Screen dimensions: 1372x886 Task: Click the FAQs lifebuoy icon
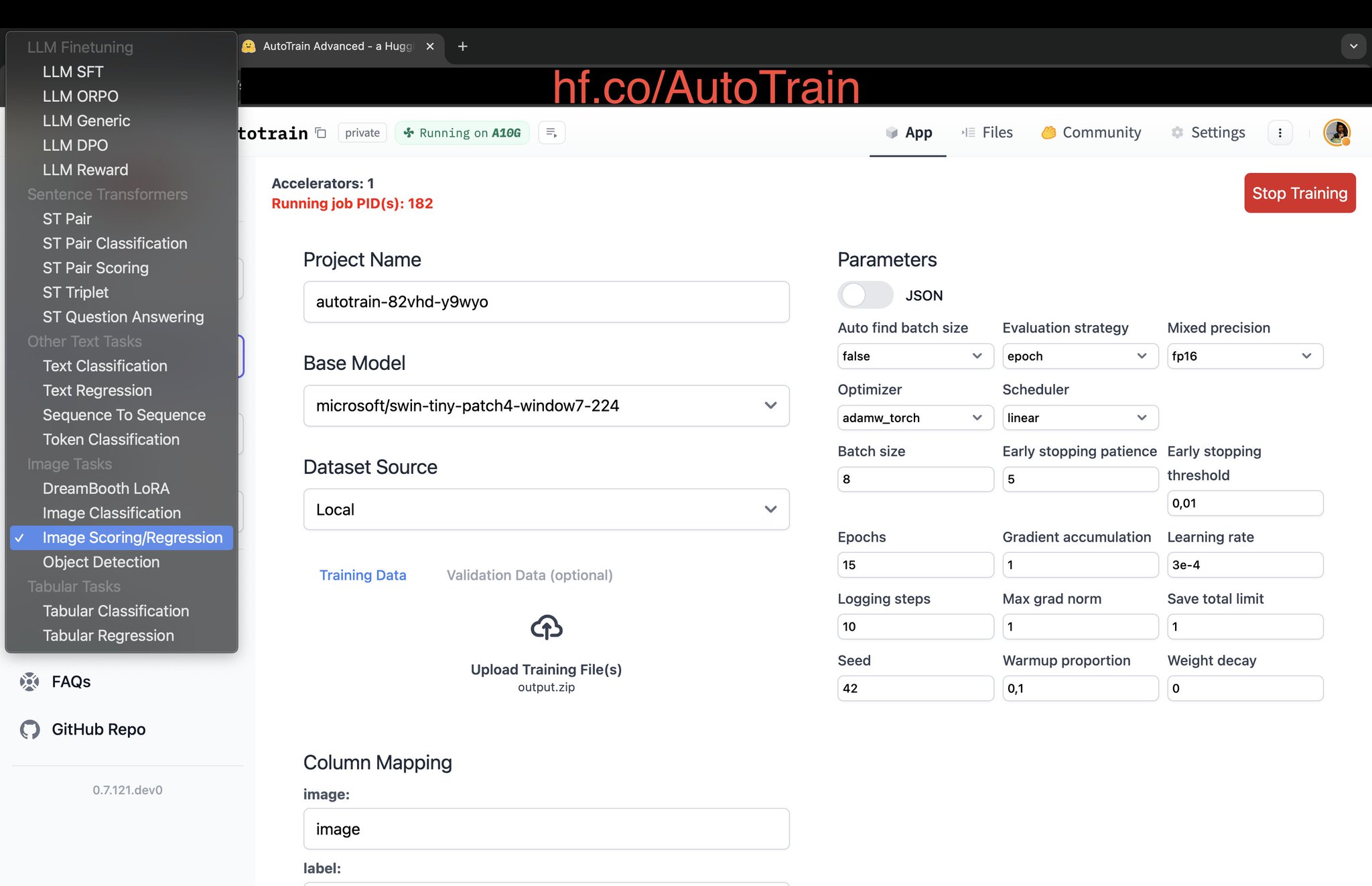point(29,682)
